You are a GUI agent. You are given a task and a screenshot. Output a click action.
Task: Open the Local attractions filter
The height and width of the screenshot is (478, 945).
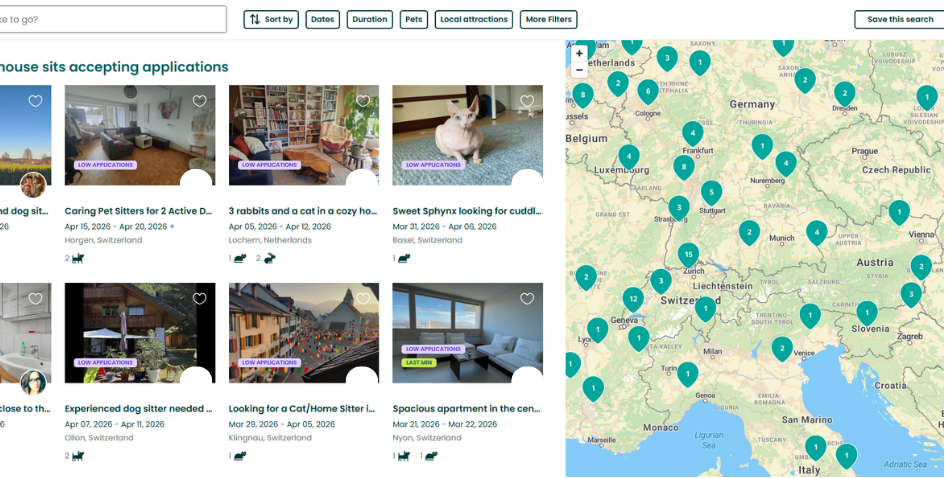tap(474, 19)
